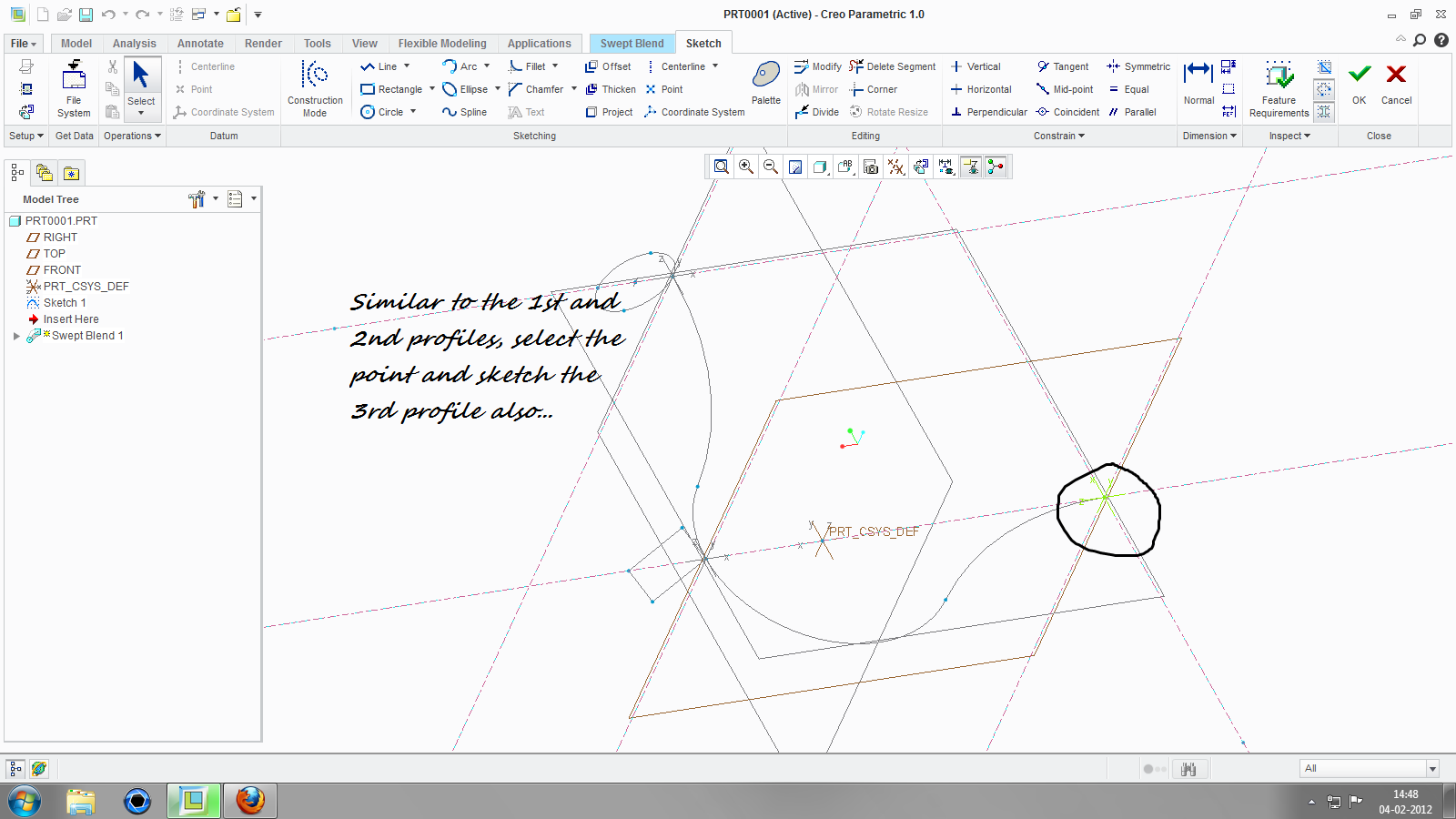Apply the Mid-point constraint

[1065, 89]
